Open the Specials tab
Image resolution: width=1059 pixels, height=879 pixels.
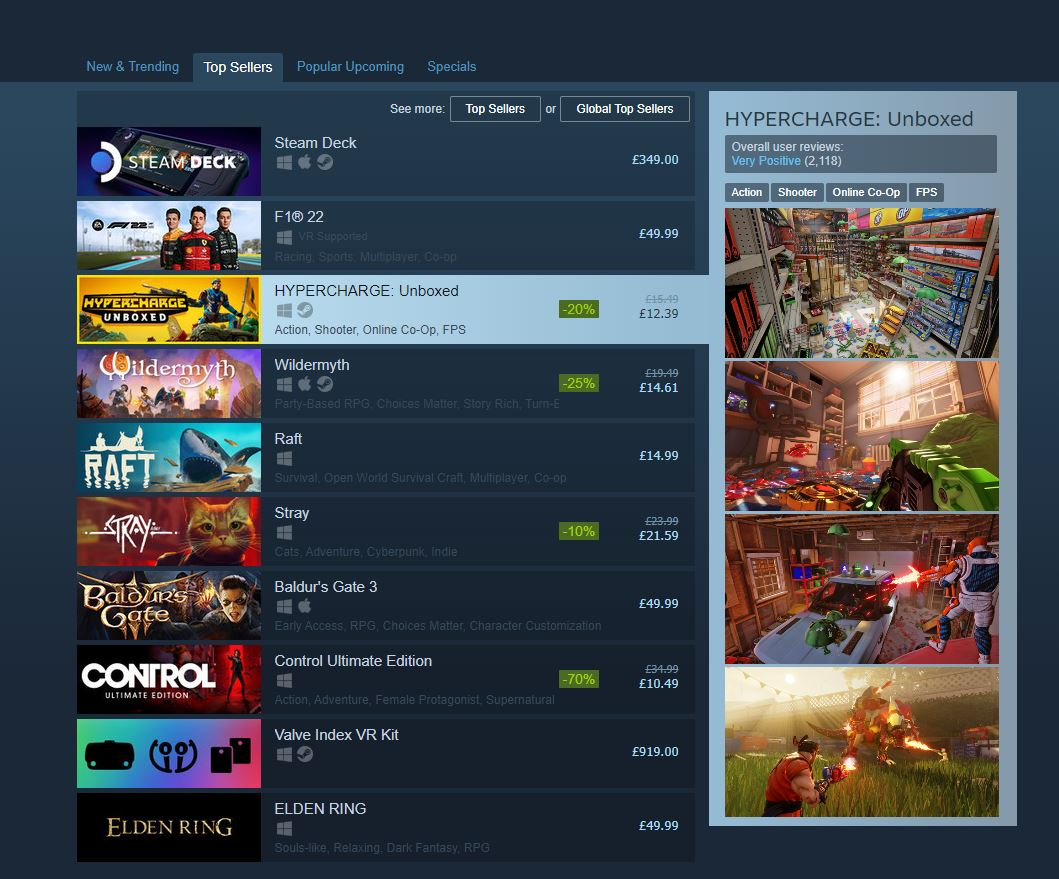tap(451, 66)
